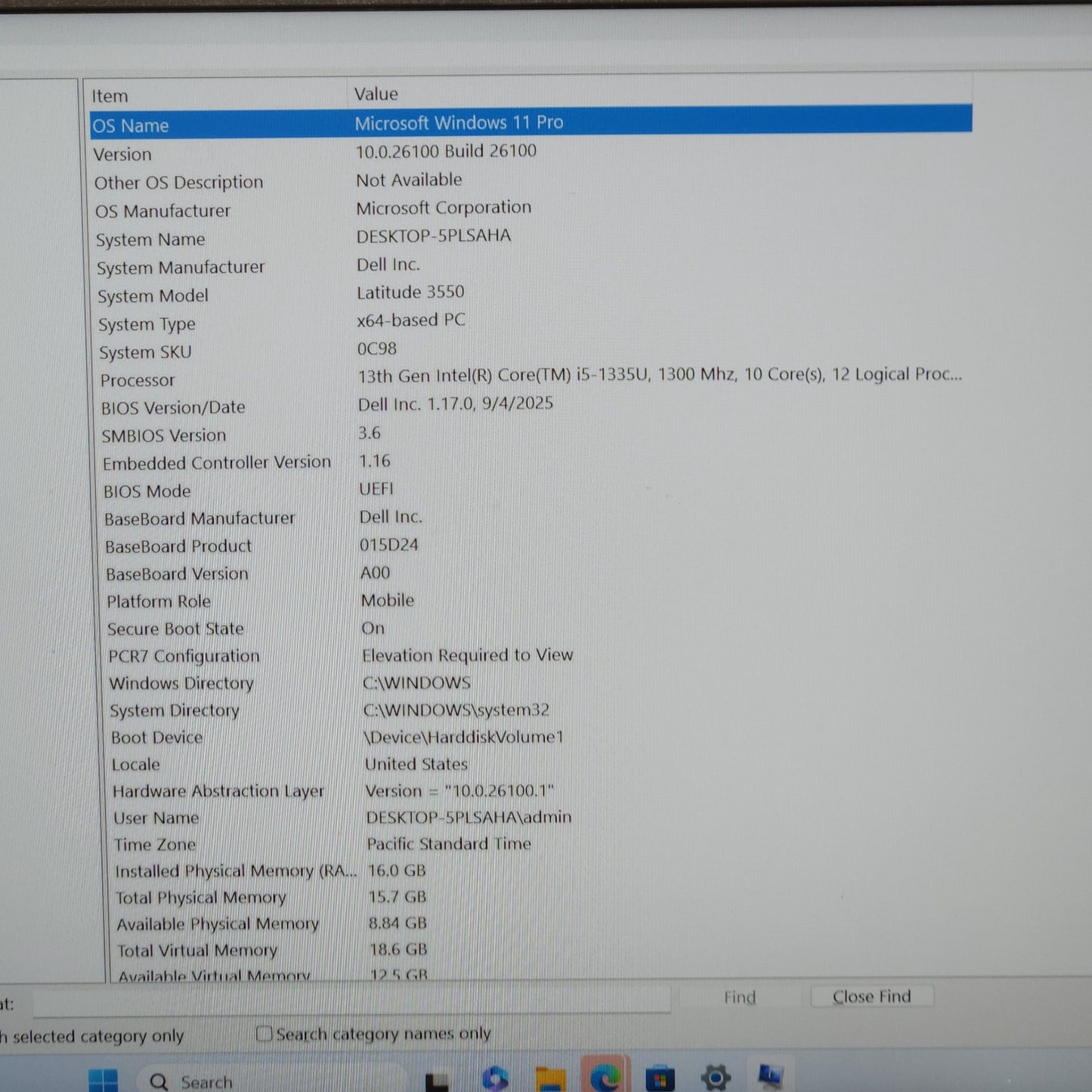Open Microsoft Store from the taskbar

(660, 1078)
